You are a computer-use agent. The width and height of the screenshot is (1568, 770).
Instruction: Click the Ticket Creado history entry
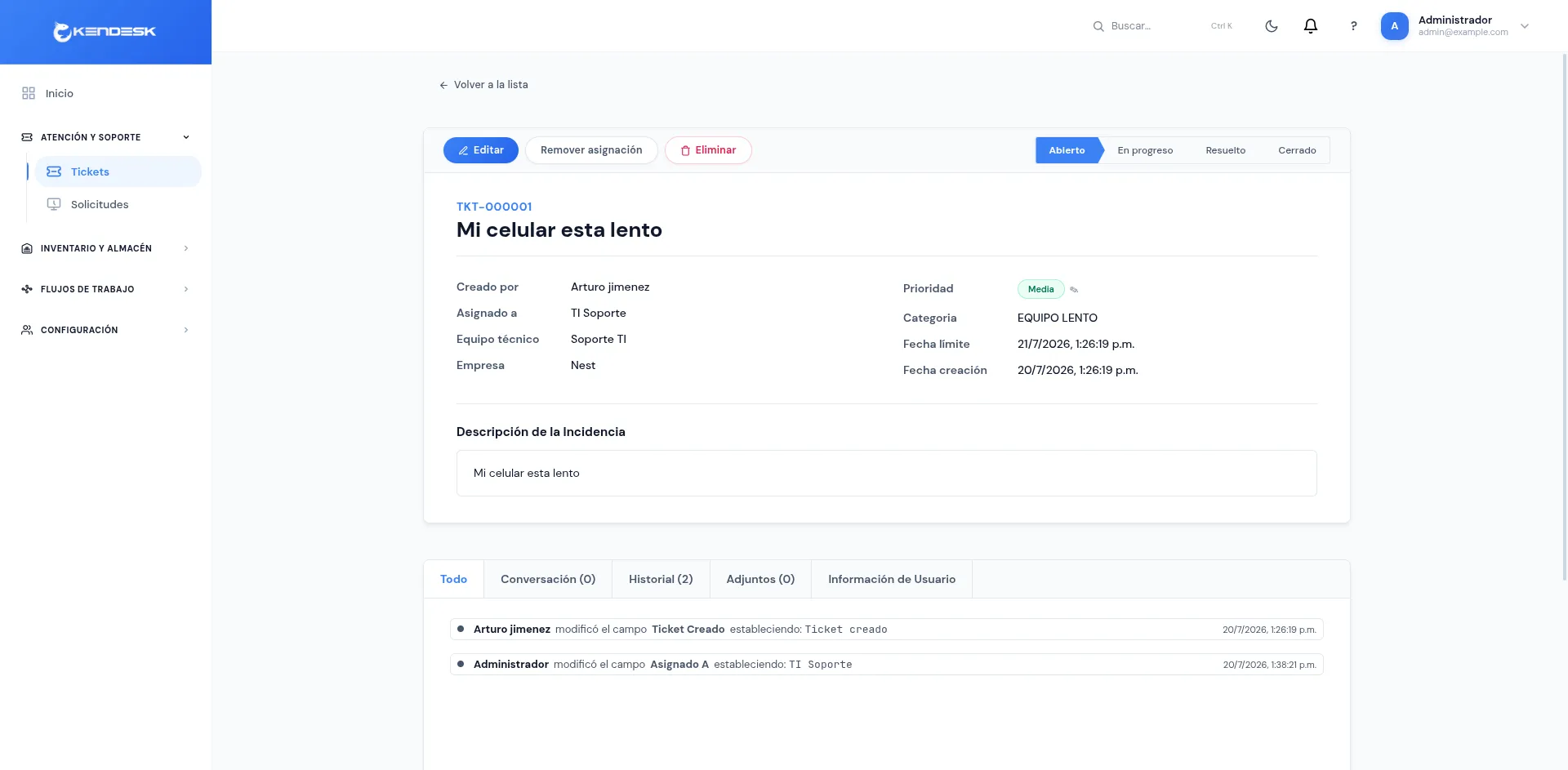coord(887,630)
